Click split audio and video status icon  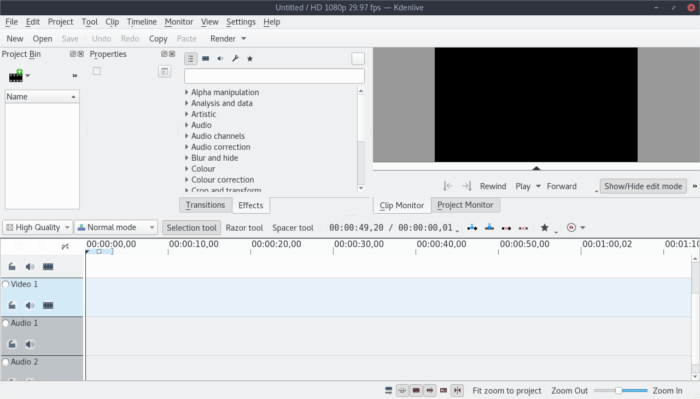pyautogui.click(x=389, y=391)
